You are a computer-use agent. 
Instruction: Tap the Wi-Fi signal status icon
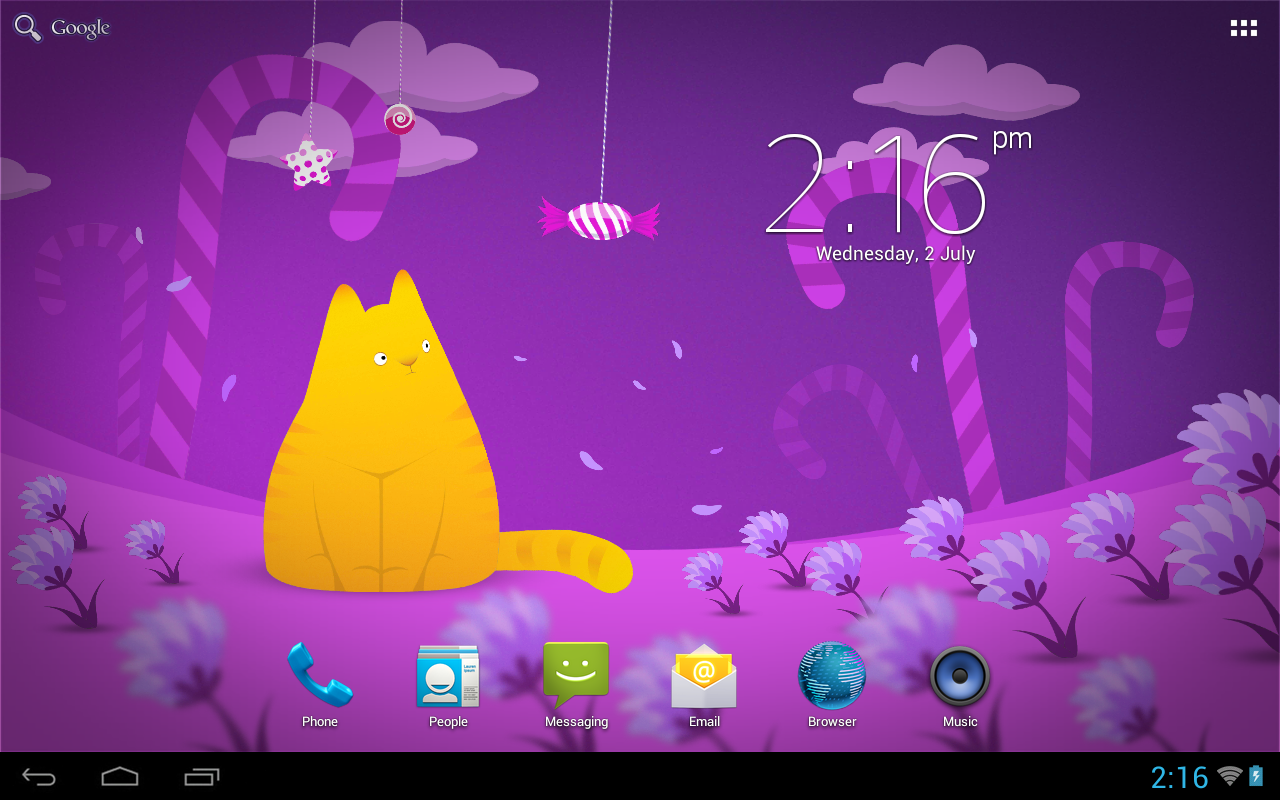(1230, 776)
